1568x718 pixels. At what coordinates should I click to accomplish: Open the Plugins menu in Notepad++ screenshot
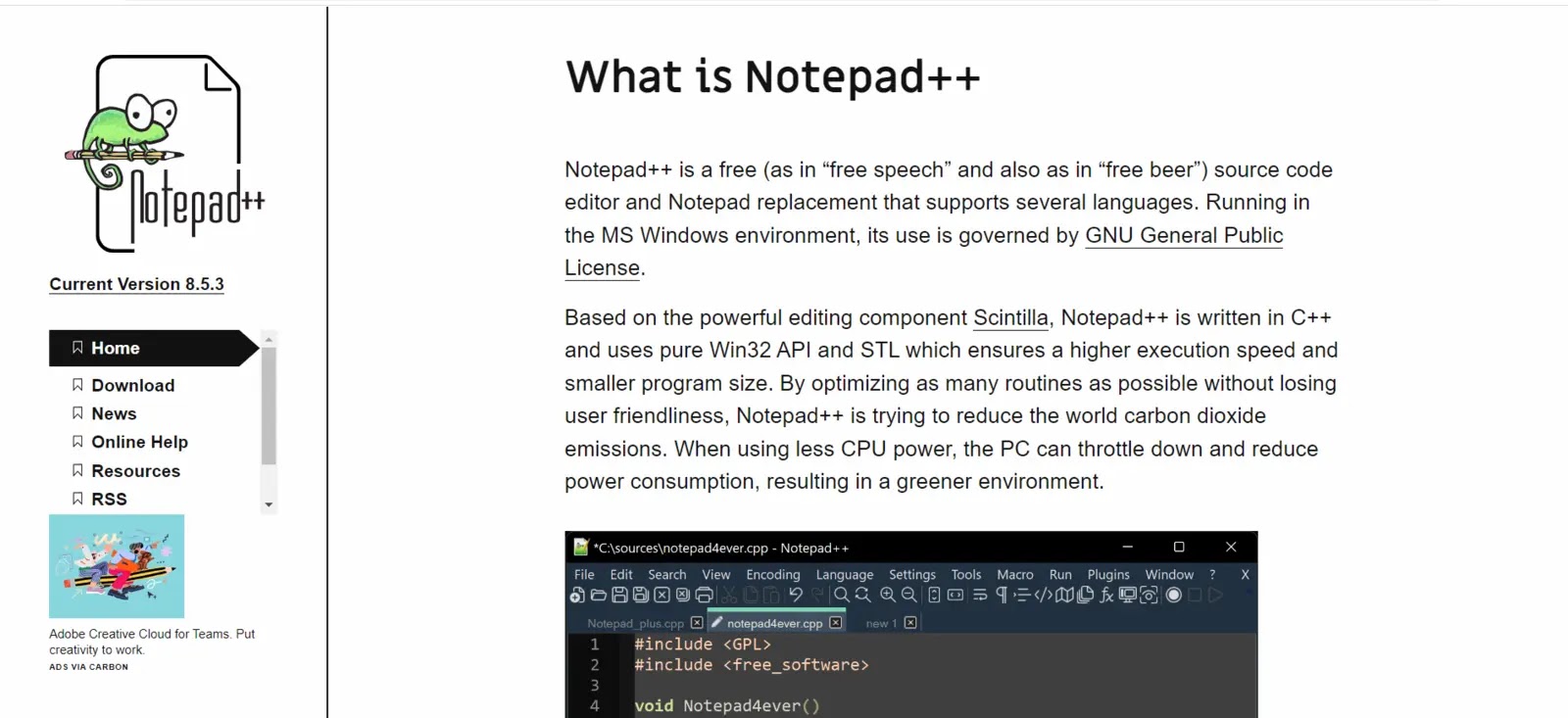[x=1108, y=574]
